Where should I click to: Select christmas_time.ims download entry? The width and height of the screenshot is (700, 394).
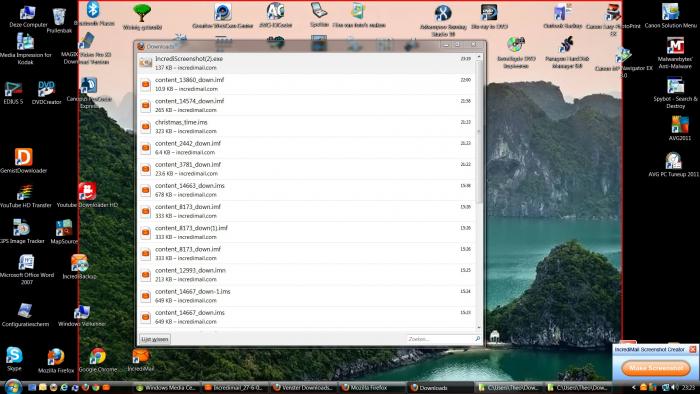pos(306,126)
